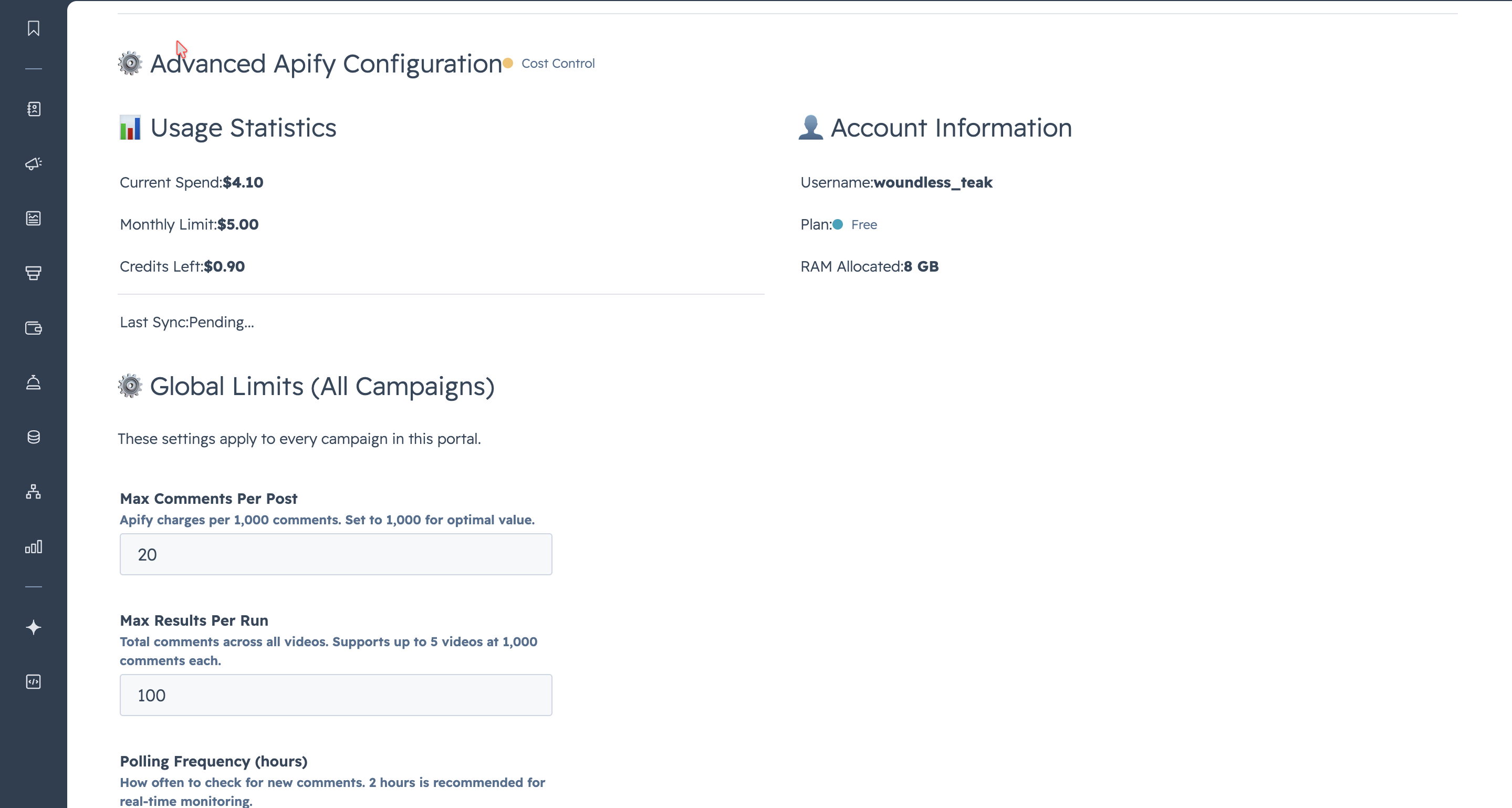The height and width of the screenshot is (808, 1512).
Task: Click the user silhouette icon beside Account Information
Action: coord(810,128)
